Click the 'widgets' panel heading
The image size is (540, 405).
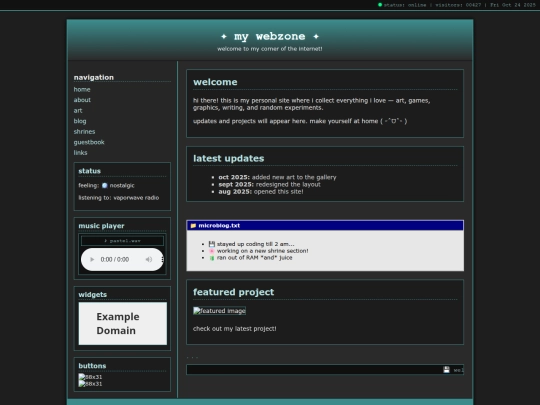[93, 294]
